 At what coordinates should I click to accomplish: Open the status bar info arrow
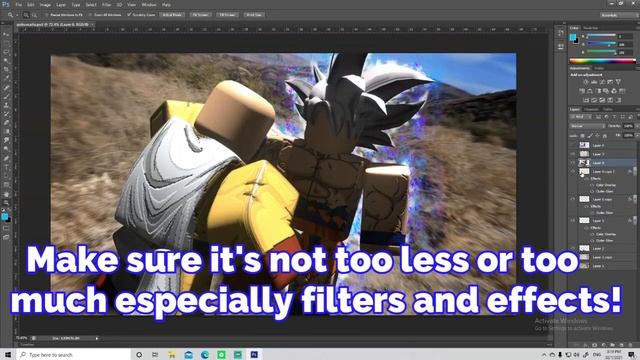tap(97, 338)
